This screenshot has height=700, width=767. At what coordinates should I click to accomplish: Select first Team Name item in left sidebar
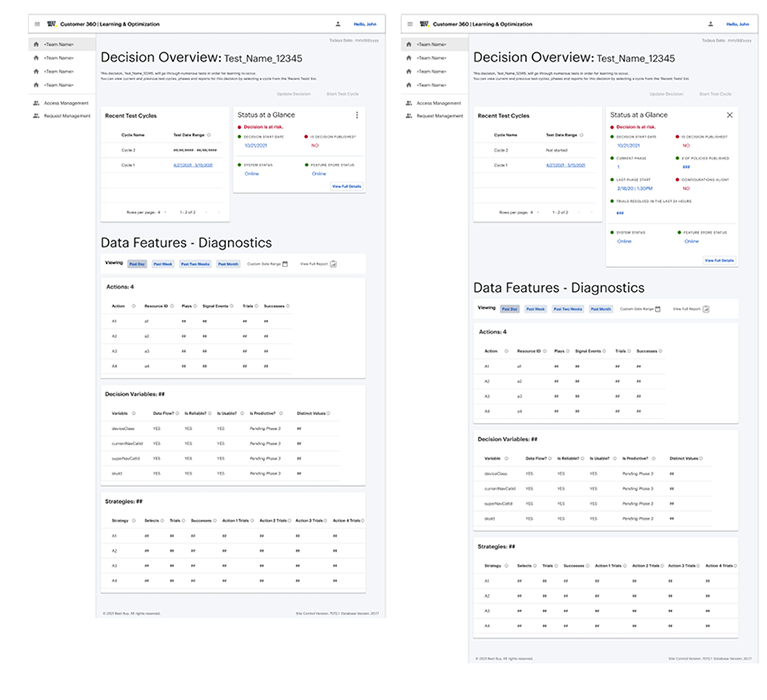point(58,44)
